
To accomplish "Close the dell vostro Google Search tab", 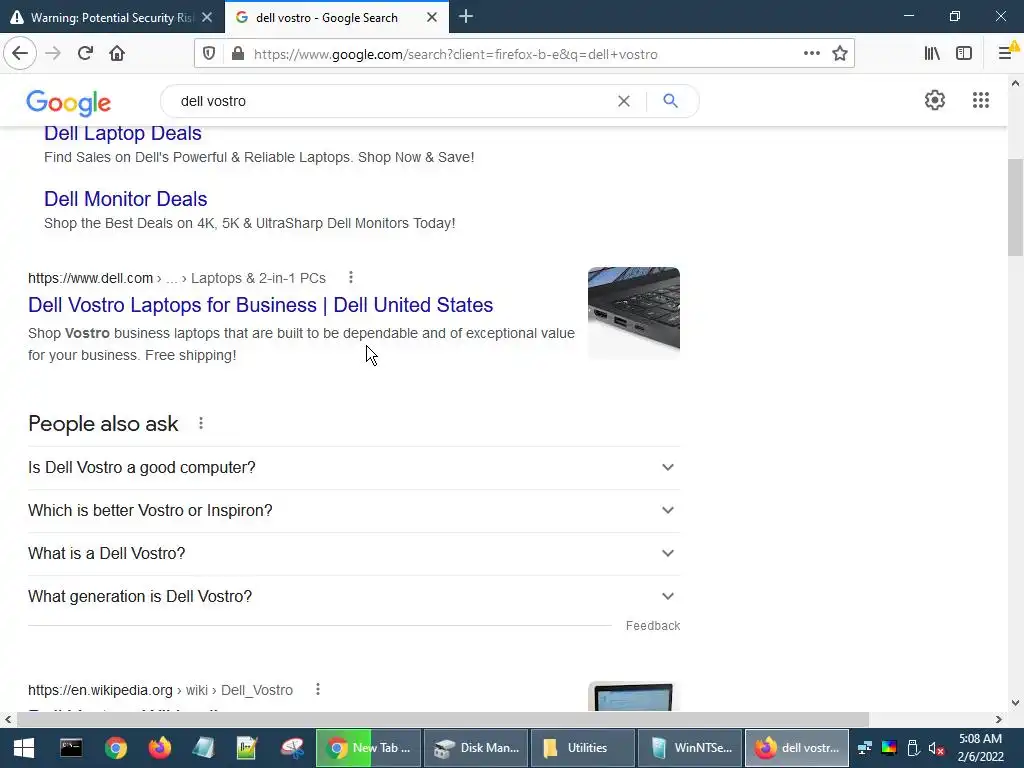I will point(432,18).
